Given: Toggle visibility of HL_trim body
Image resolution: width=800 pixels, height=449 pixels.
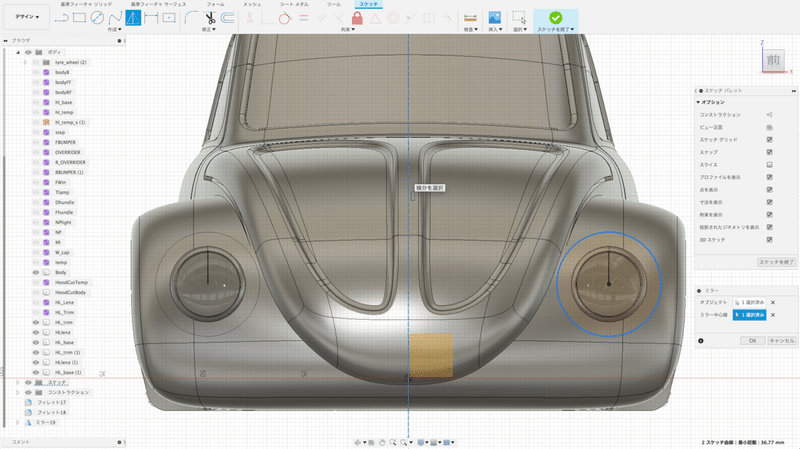Looking at the screenshot, I should [x=36, y=322].
